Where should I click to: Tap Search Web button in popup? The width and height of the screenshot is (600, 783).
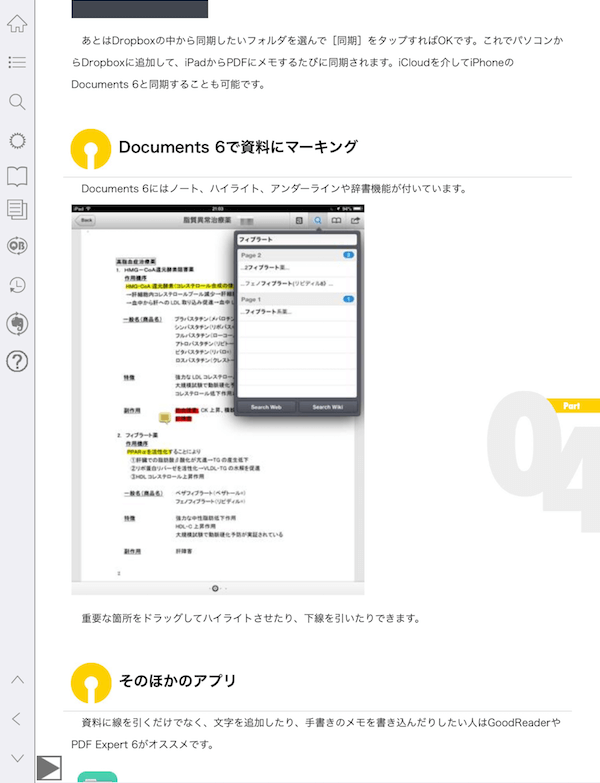click(266, 407)
